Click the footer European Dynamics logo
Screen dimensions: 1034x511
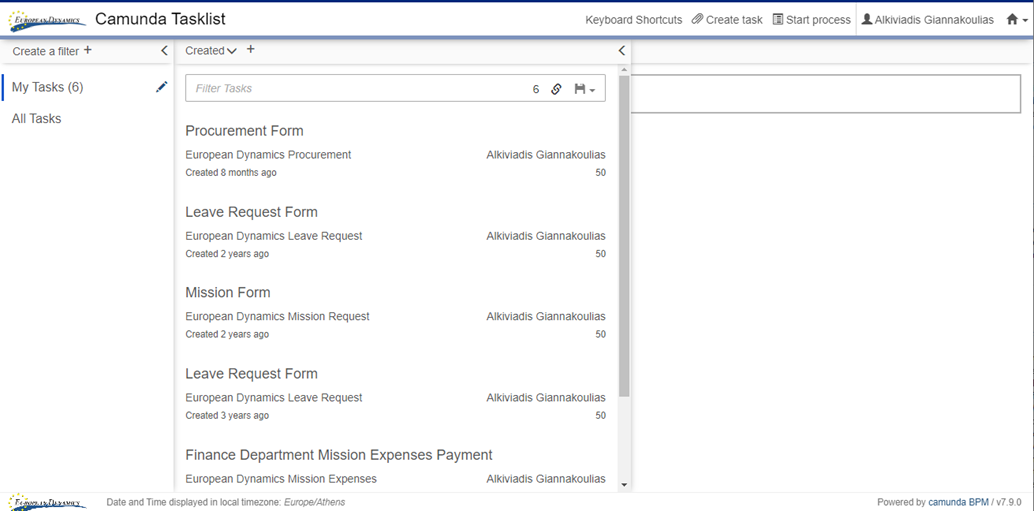tap(46, 502)
